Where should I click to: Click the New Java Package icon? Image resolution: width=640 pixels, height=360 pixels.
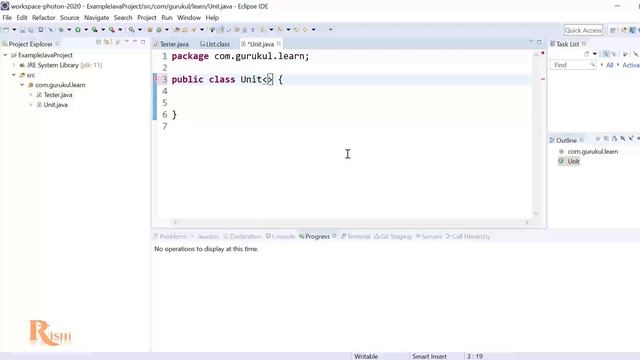click(x=150, y=30)
